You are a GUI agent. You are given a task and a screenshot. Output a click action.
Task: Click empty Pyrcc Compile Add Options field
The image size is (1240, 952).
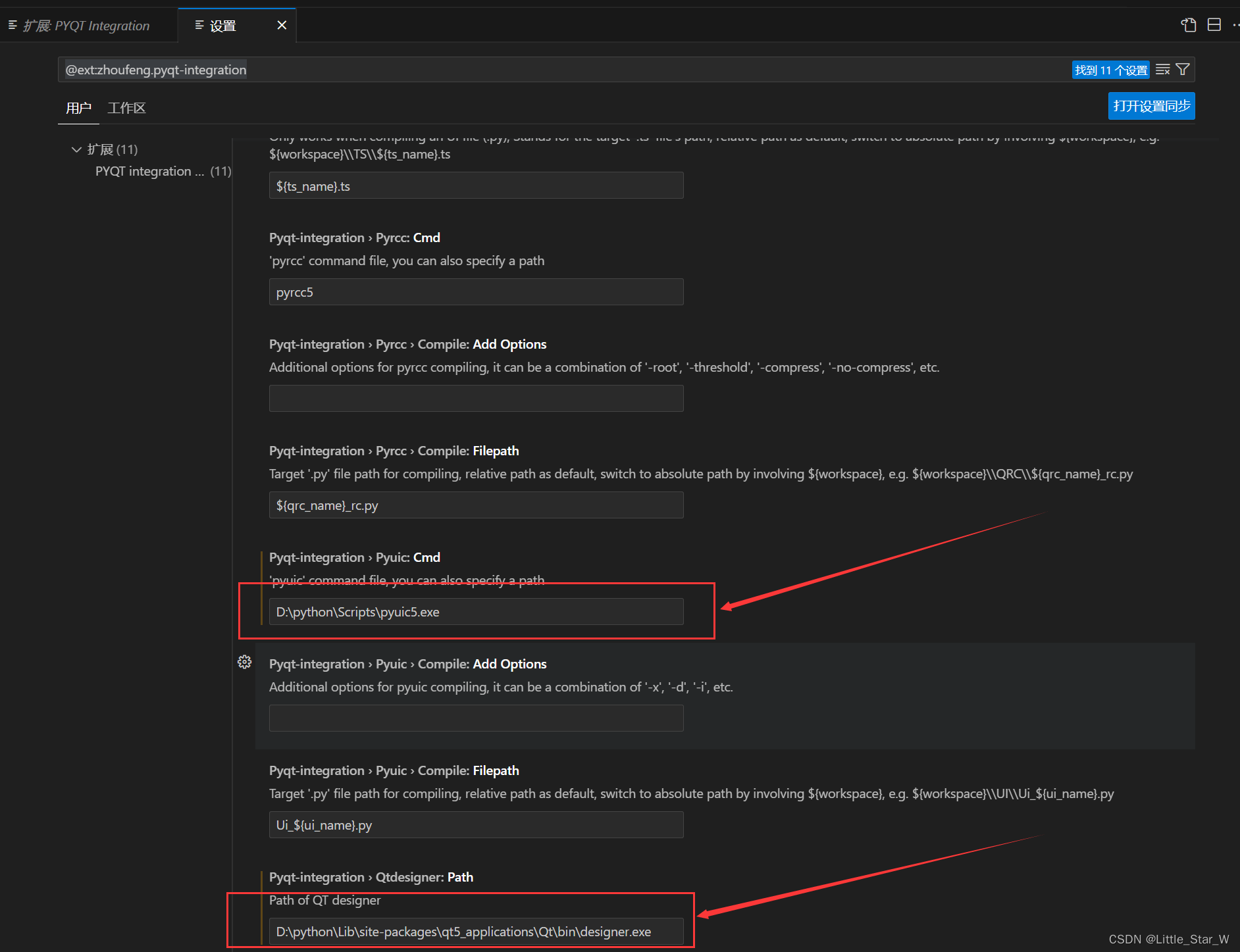click(476, 399)
